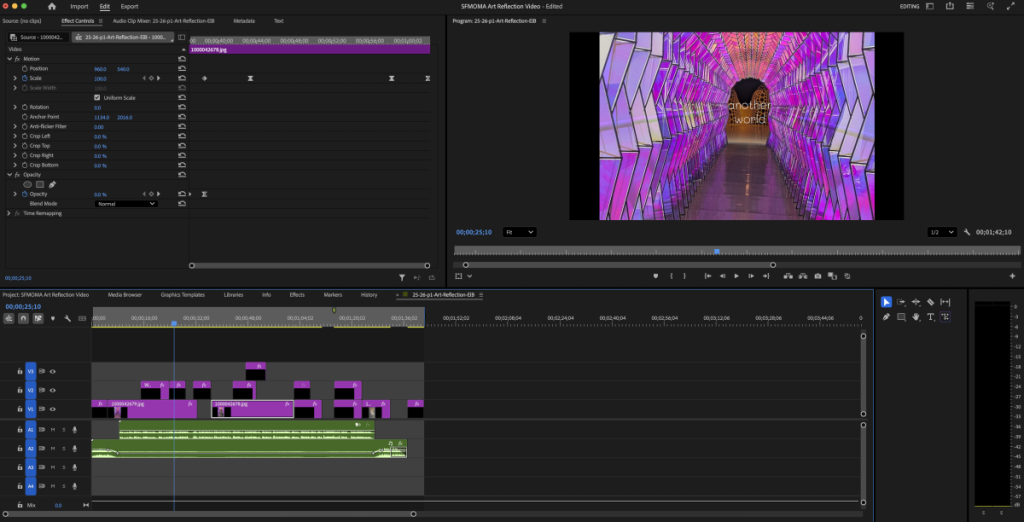
Task: Expand Time Remapping effect
Action: click(x=9, y=214)
